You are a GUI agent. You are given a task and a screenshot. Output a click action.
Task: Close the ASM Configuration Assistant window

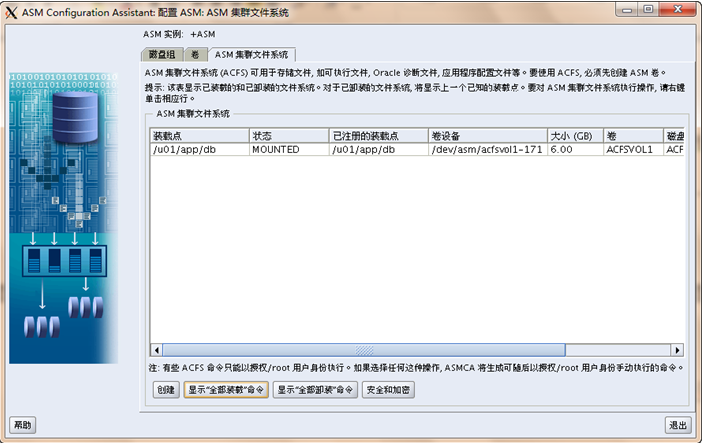click(x=678, y=10)
